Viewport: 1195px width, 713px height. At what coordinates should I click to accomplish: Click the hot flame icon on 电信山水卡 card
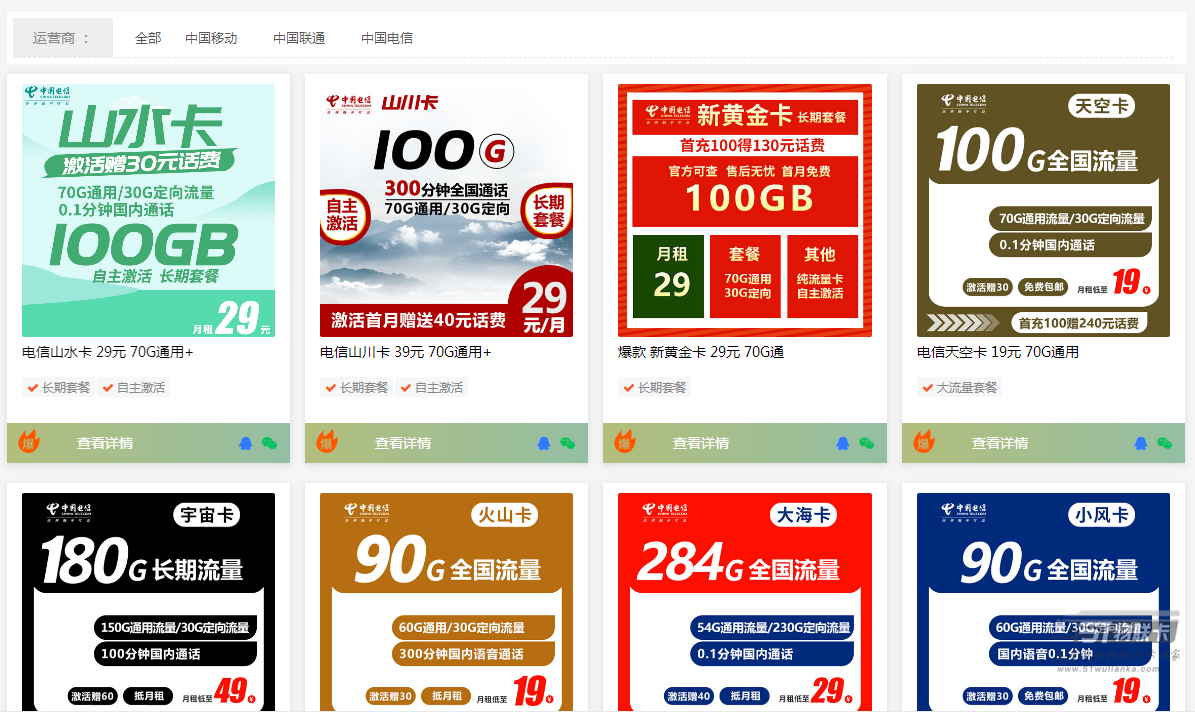click(x=29, y=442)
